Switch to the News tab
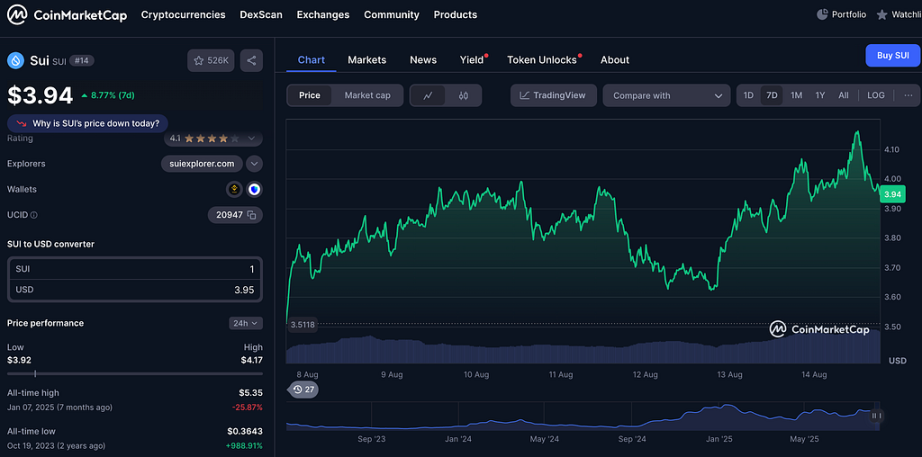Viewport: 922px width, 457px height. pos(423,59)
